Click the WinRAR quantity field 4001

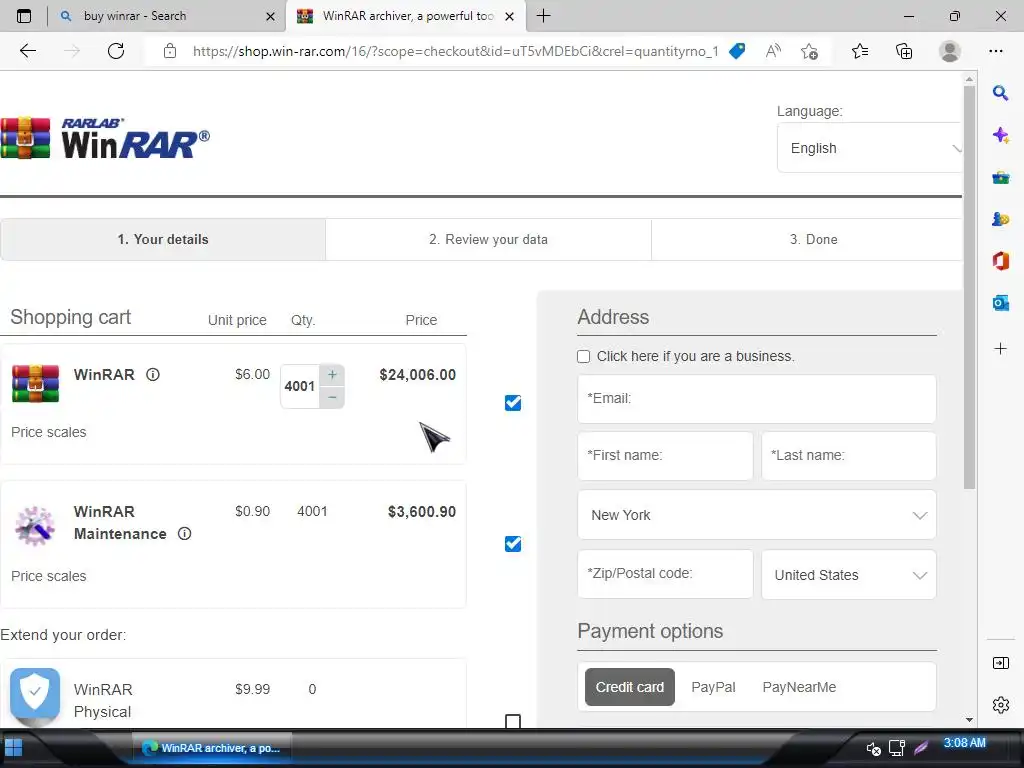coord(300,386)
